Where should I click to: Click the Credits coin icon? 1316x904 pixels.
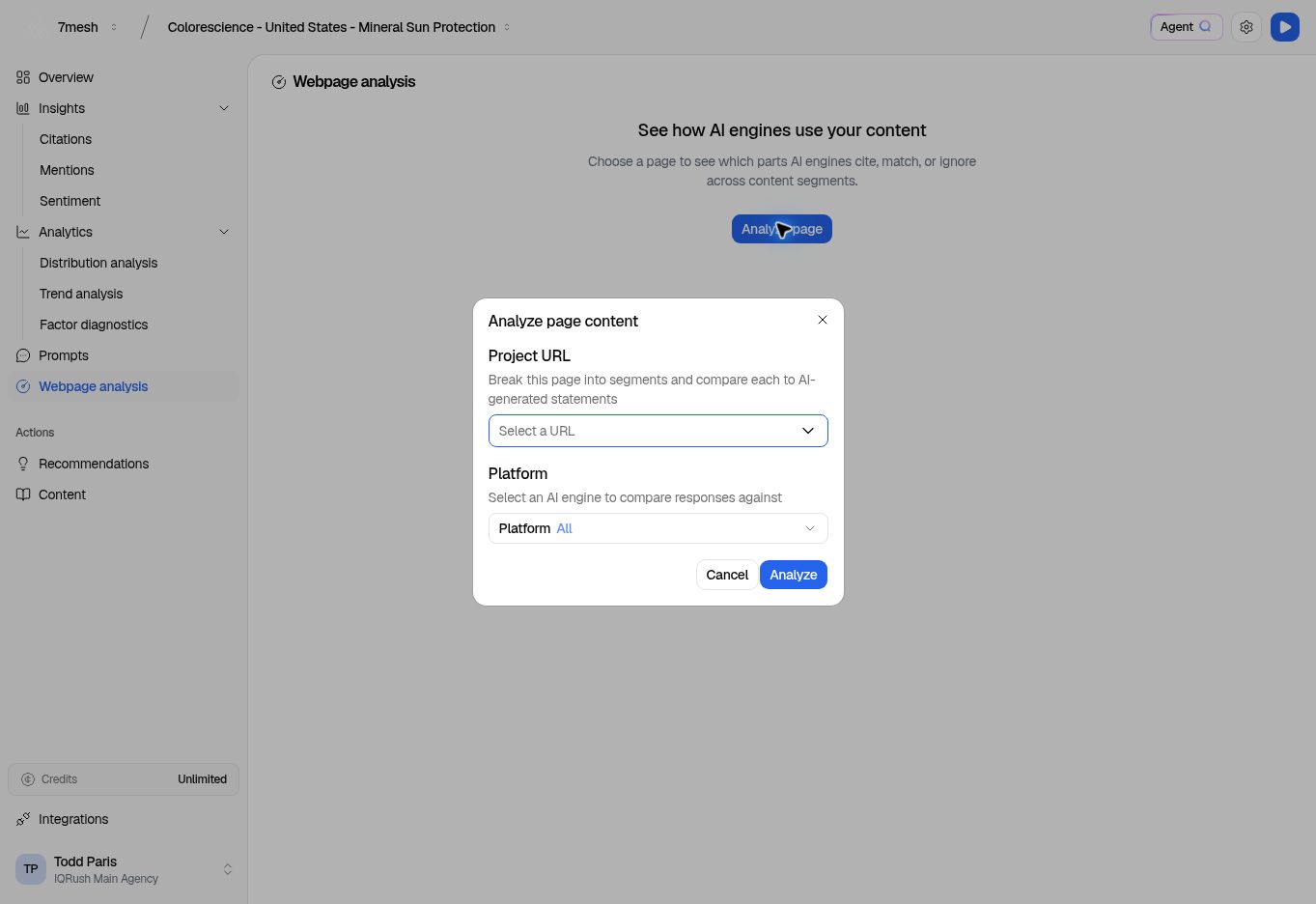28,779
